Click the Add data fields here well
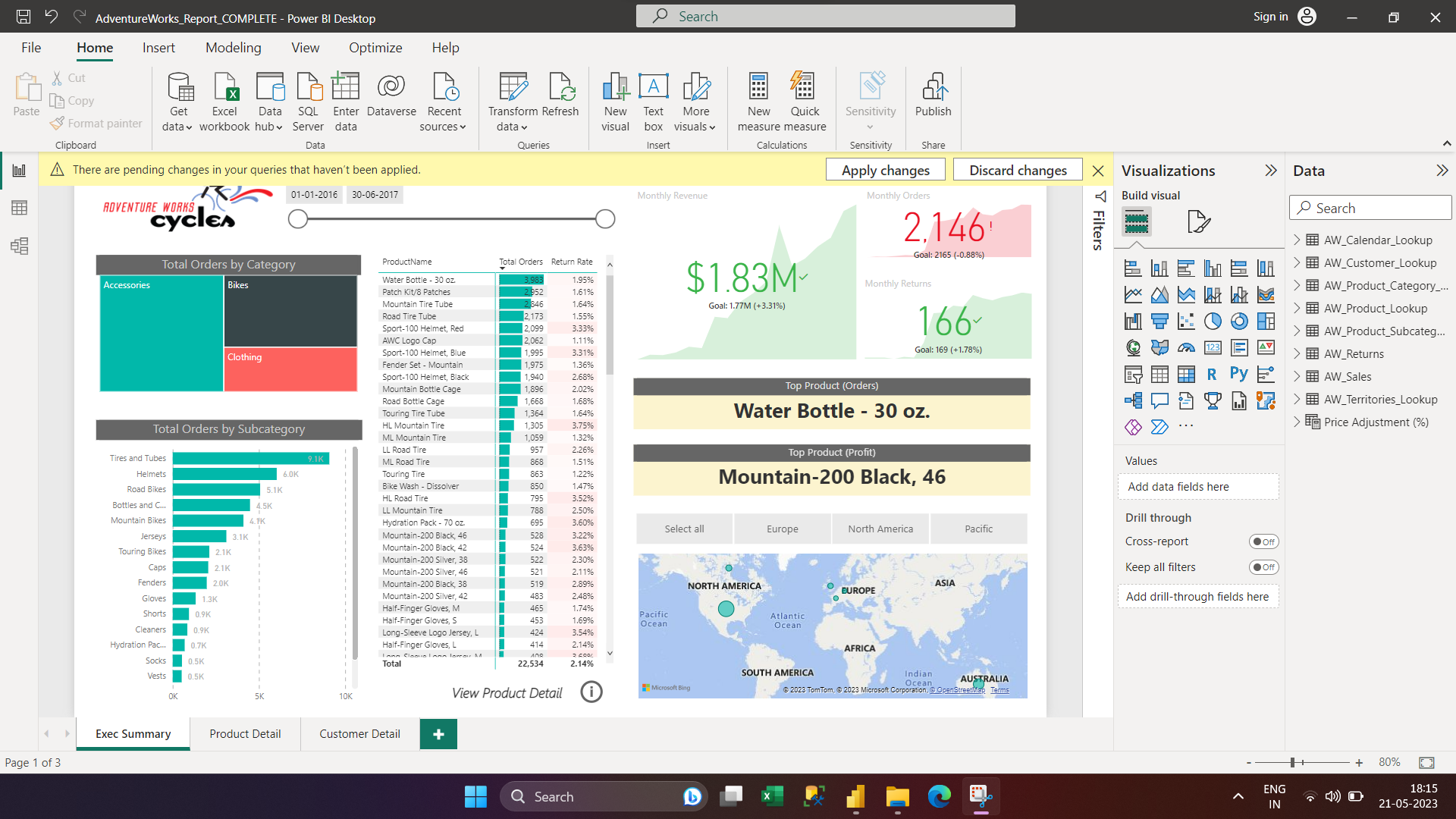The width and height of the screenshot is (1456, 819). point(1198,487)
